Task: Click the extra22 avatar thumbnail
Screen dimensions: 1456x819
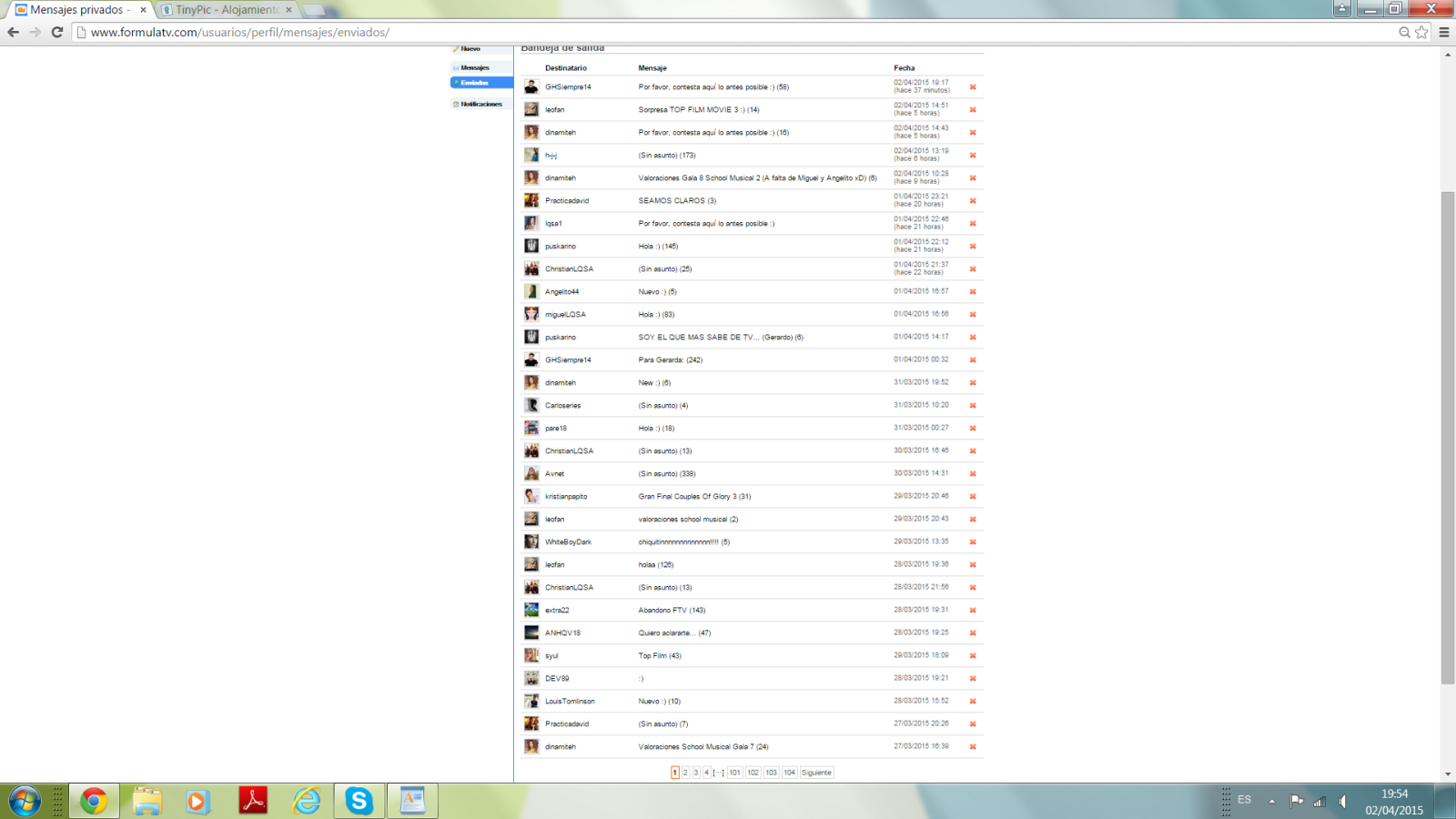Action: coord(531,610)
